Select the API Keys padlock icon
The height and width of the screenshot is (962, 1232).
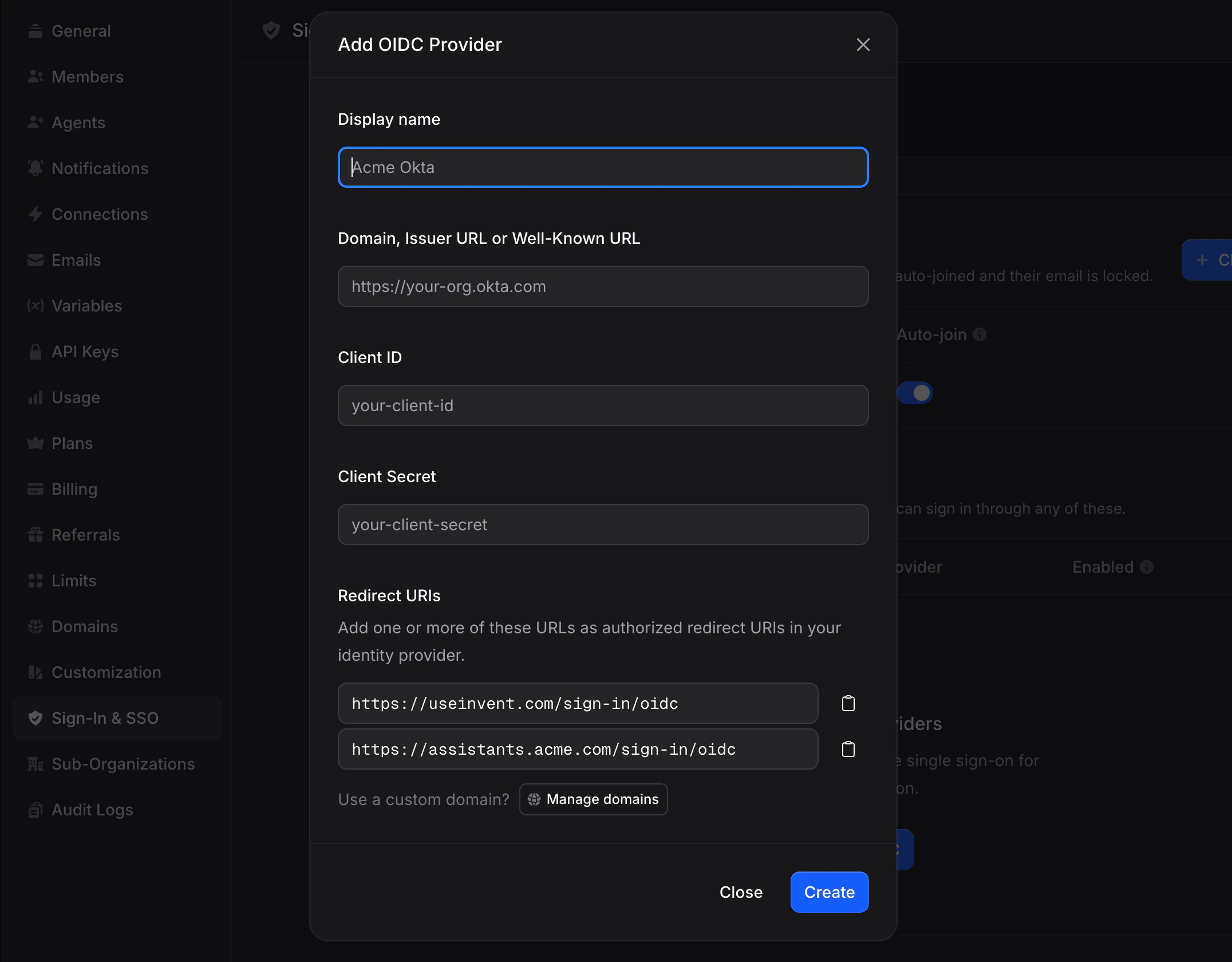pos(35,351)
